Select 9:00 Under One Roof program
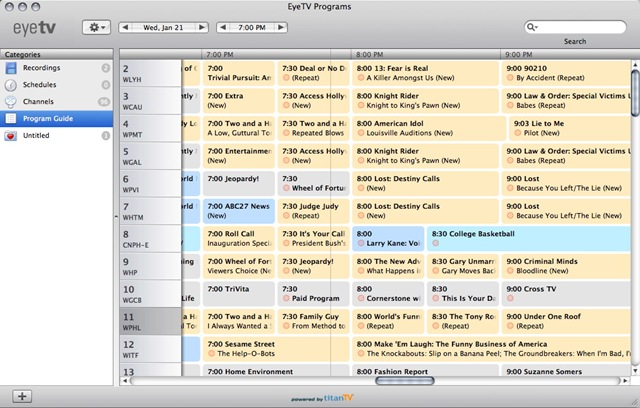This screenshot has width=640, height=408. tap(567, 322)
